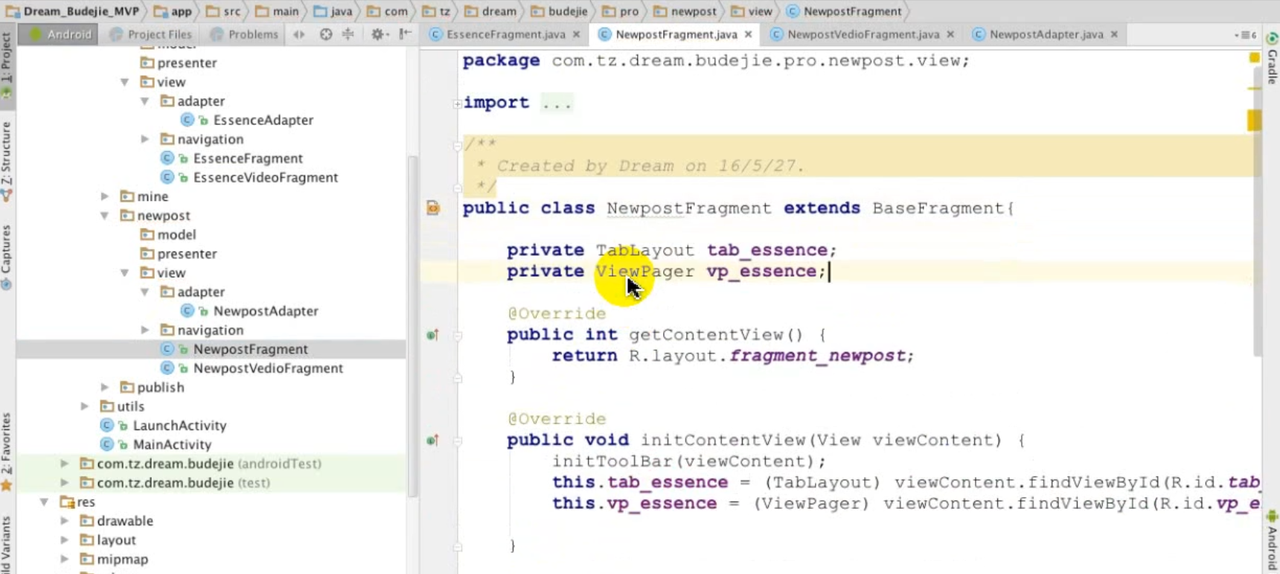This screenshot has width=1280, height=574.
Task: Expand the mine package folder
Action: pos(105,197)
